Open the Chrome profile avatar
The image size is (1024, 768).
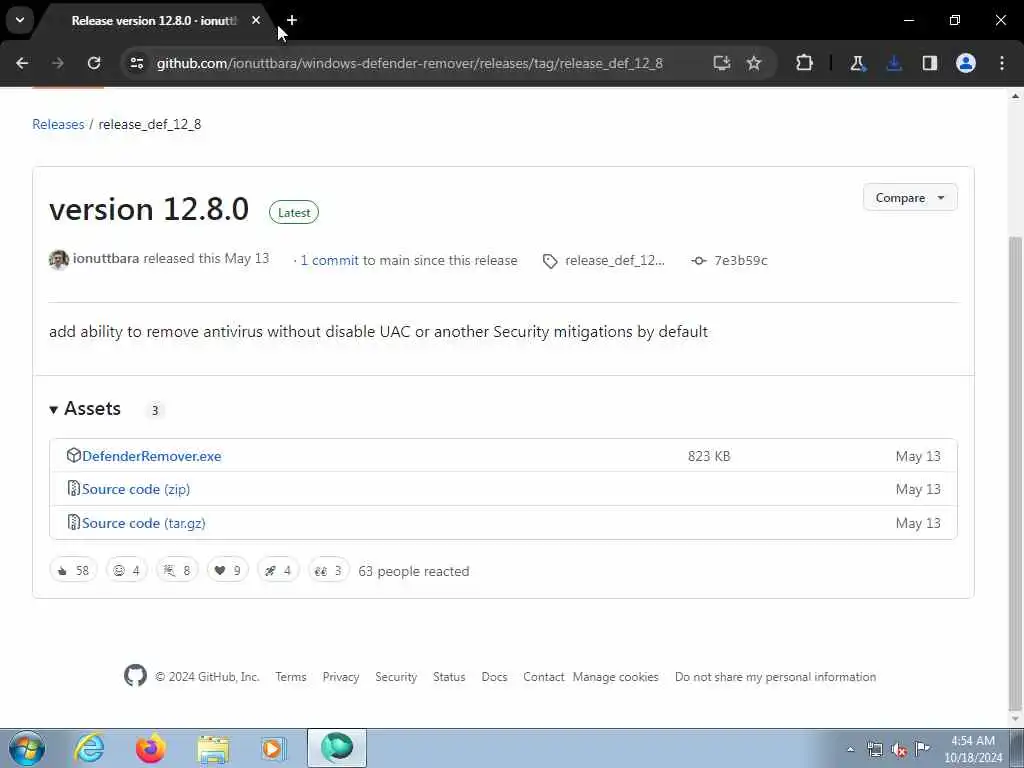tap(966, 63)
